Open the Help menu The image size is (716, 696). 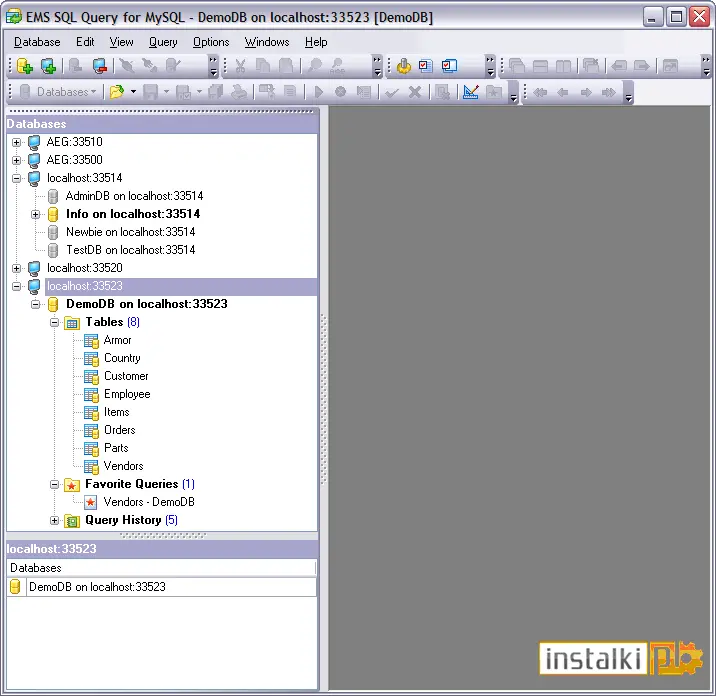coord(316,42)
